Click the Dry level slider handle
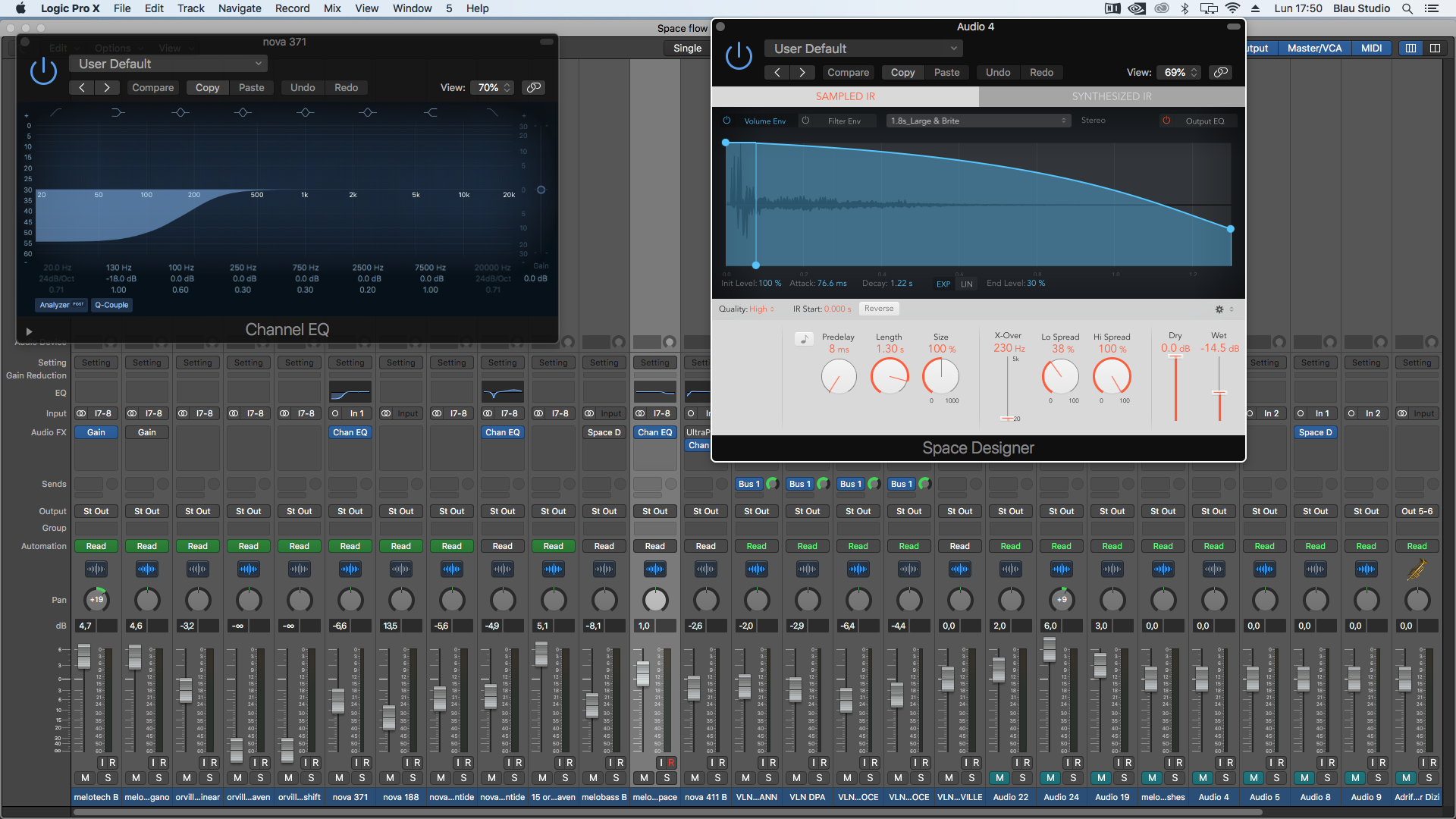 [x=1175, y=356]
